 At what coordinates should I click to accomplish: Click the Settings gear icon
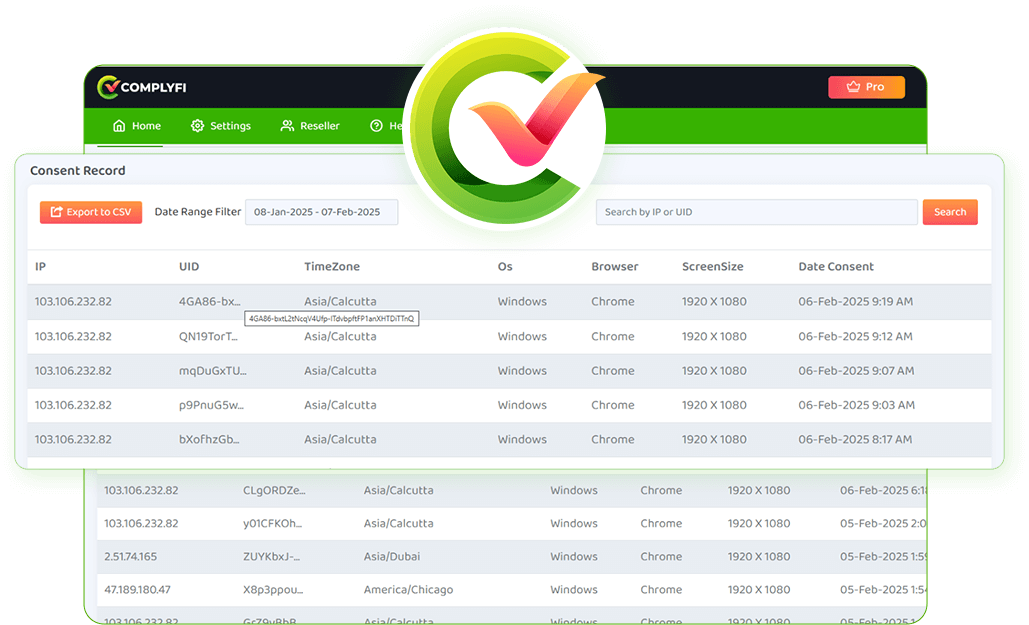[197, 126]
